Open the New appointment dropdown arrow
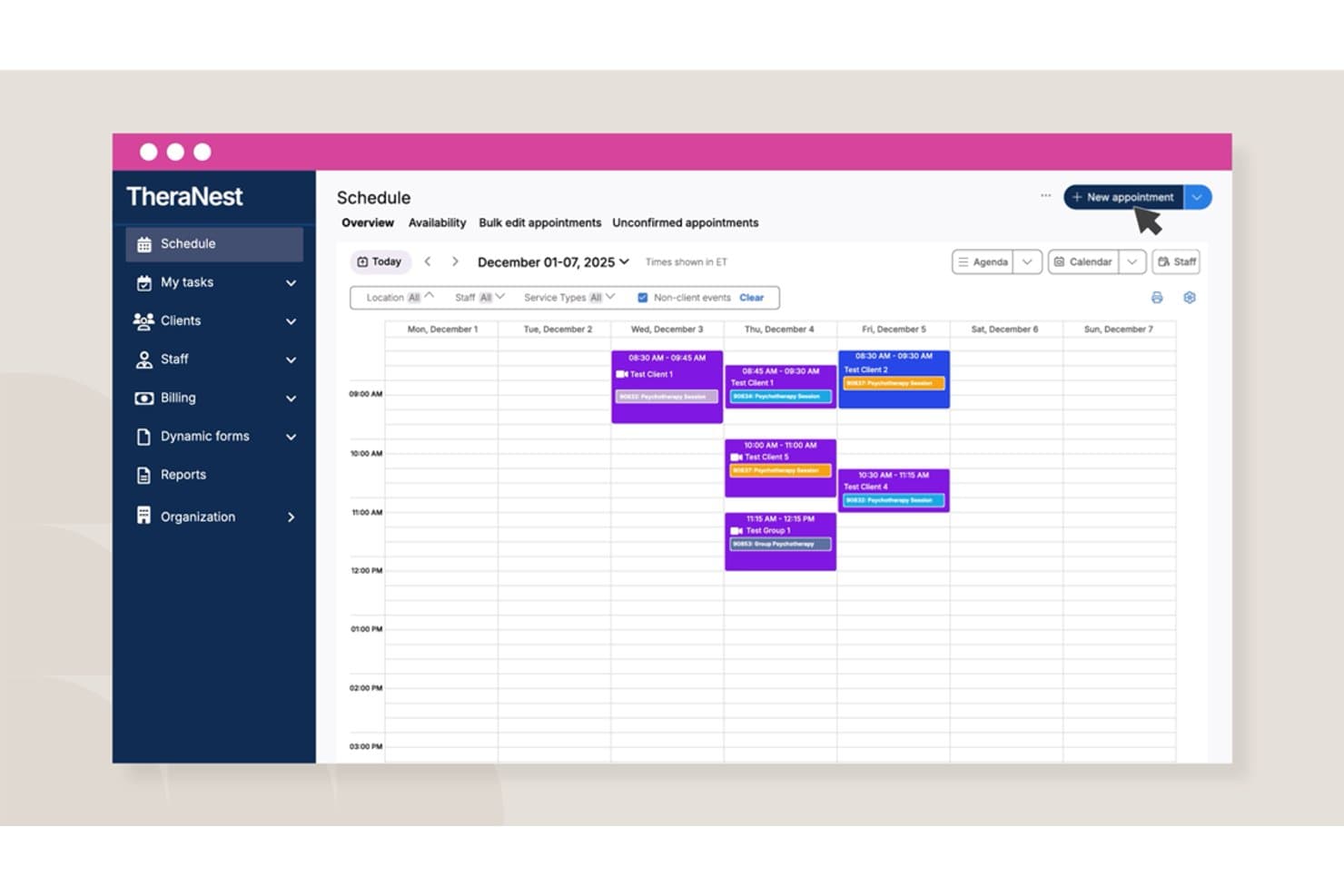Screen dimensions: 1344x896 pos(1198,197)
